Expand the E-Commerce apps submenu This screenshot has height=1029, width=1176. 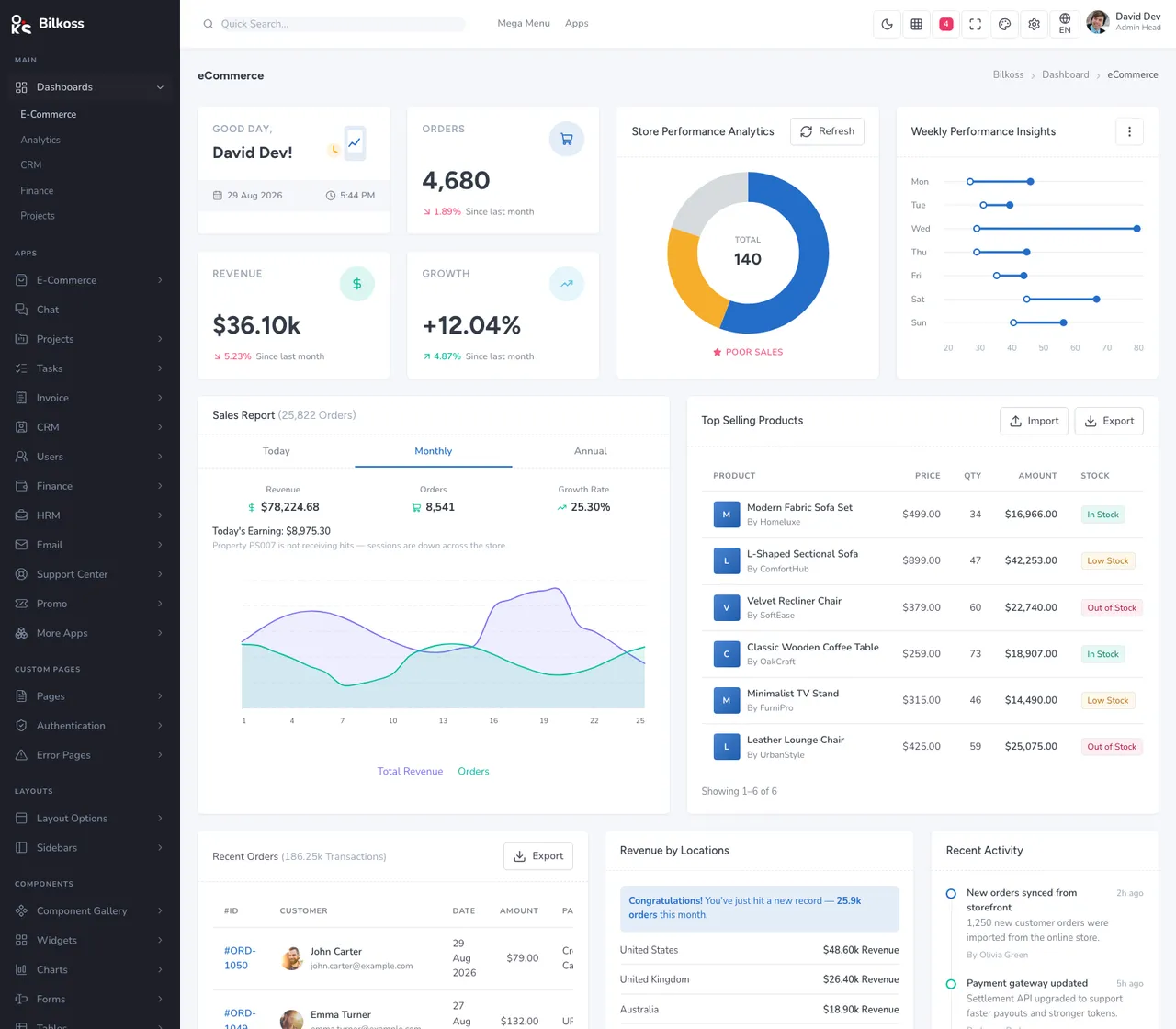(x=90, y=280)
